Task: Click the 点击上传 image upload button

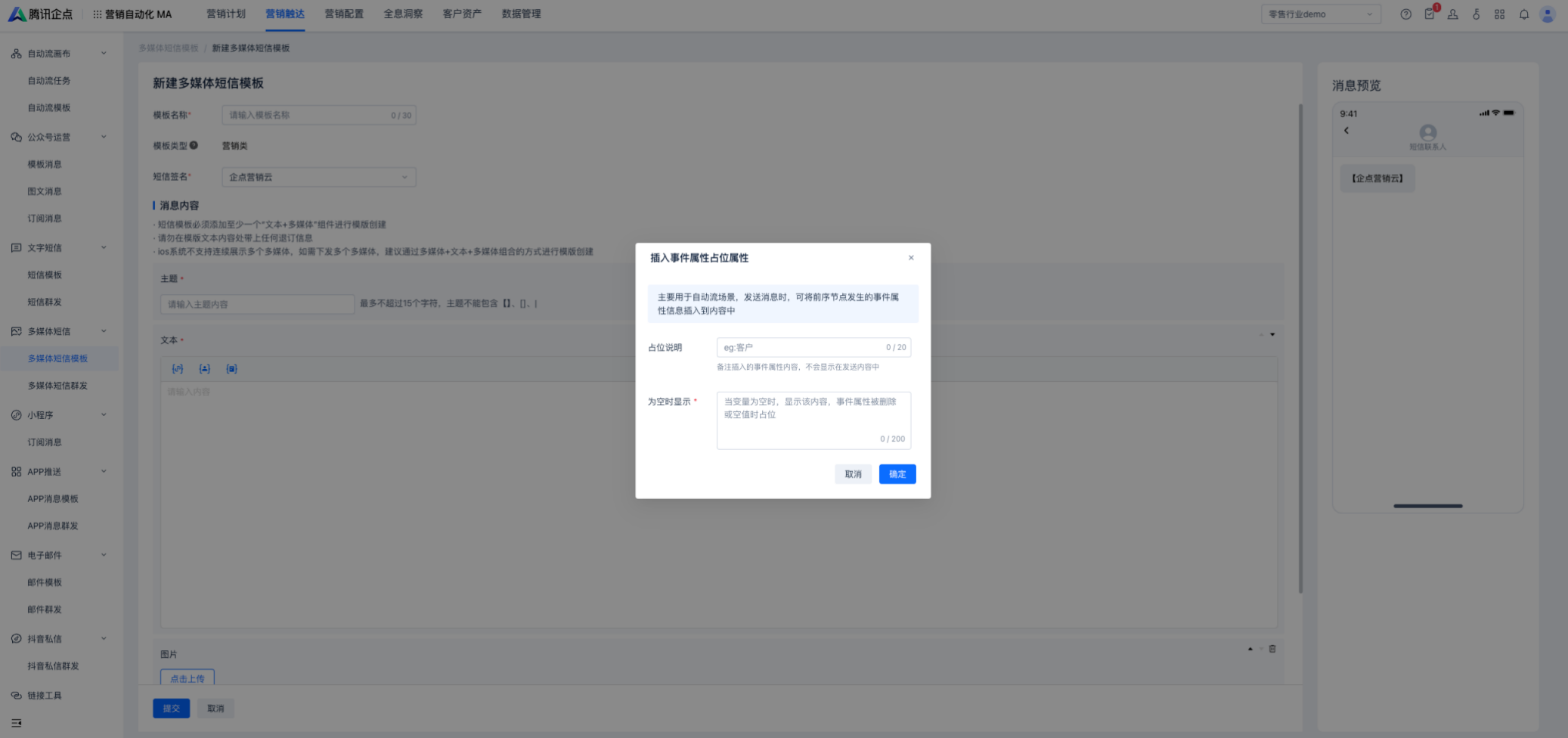Action: [x=187, y=678]
